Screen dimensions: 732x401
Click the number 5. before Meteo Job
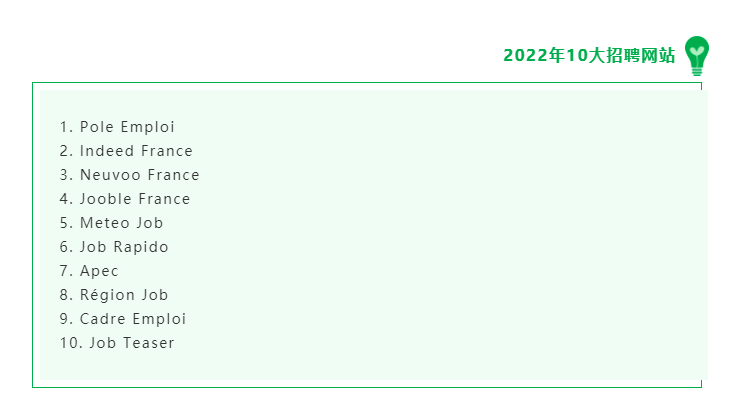tap(66, 223)
